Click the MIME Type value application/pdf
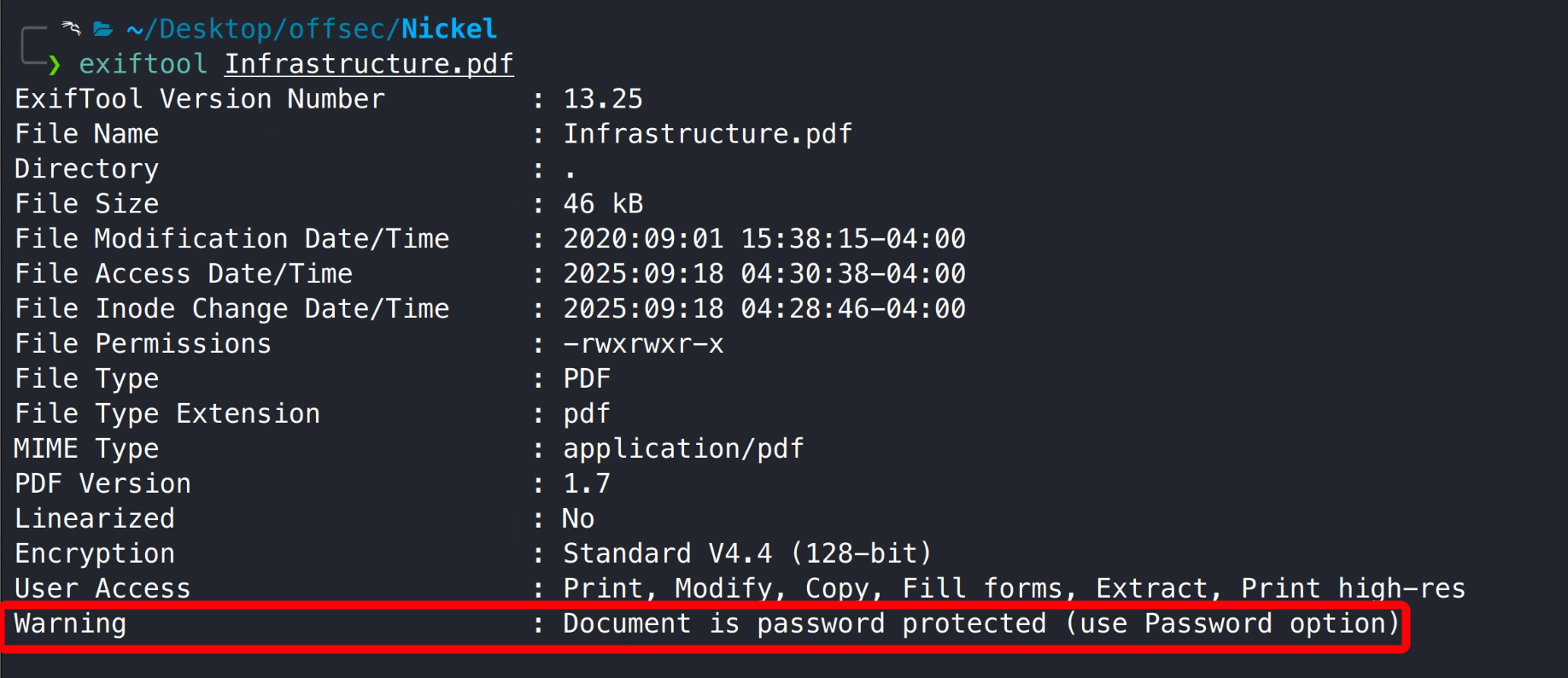1568x678 pixels. (683, 449)
